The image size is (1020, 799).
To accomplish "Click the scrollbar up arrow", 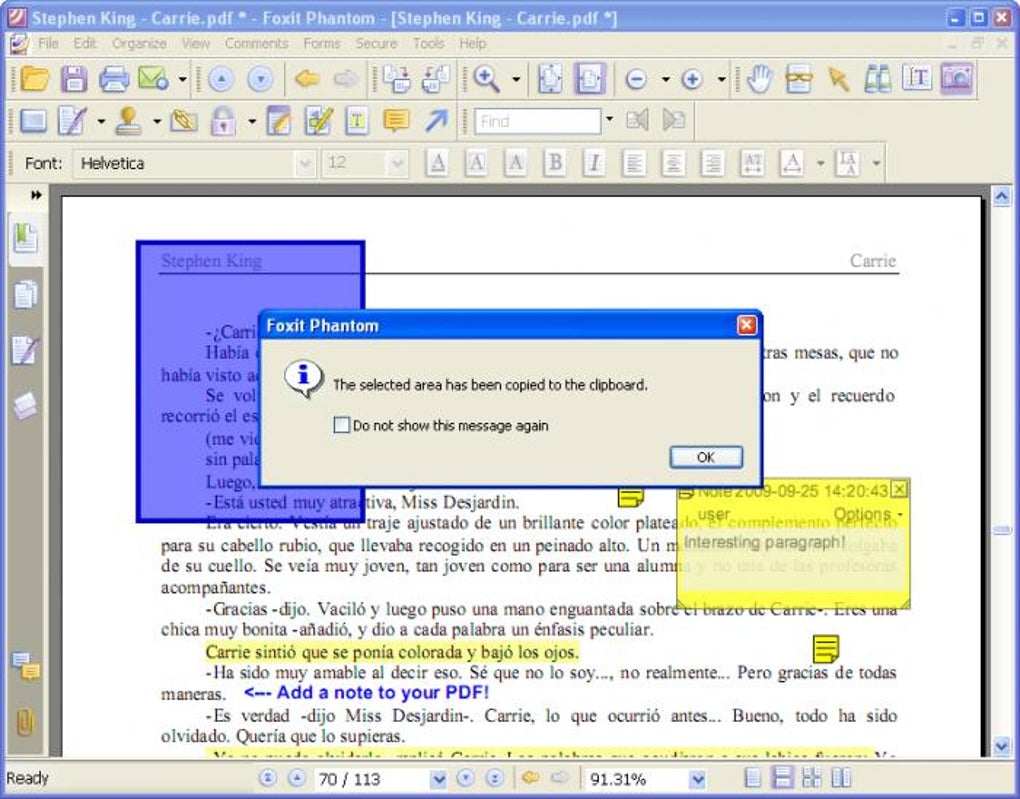I will [1002, 195].
